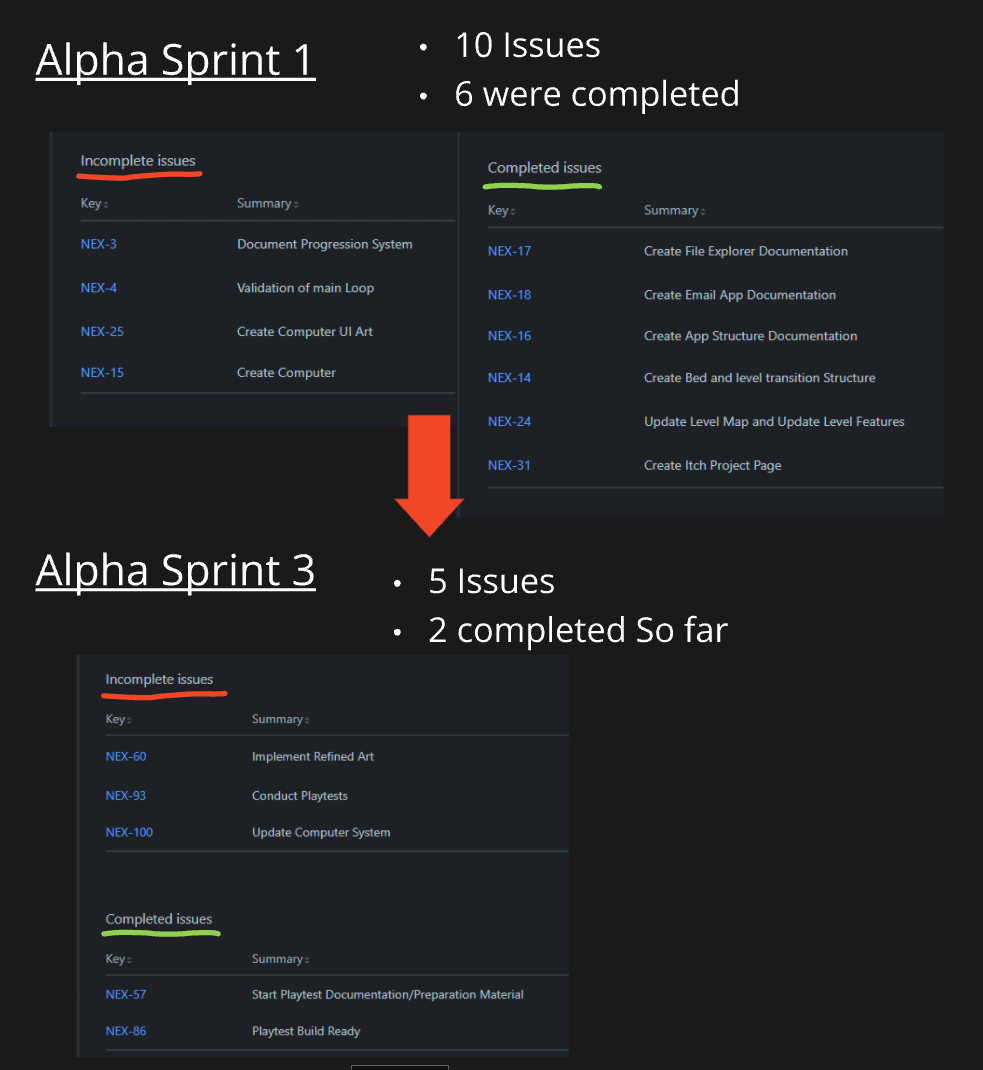Open the NEX-3 issue link
983x1070 pixels.
click(x=98, y=244)
